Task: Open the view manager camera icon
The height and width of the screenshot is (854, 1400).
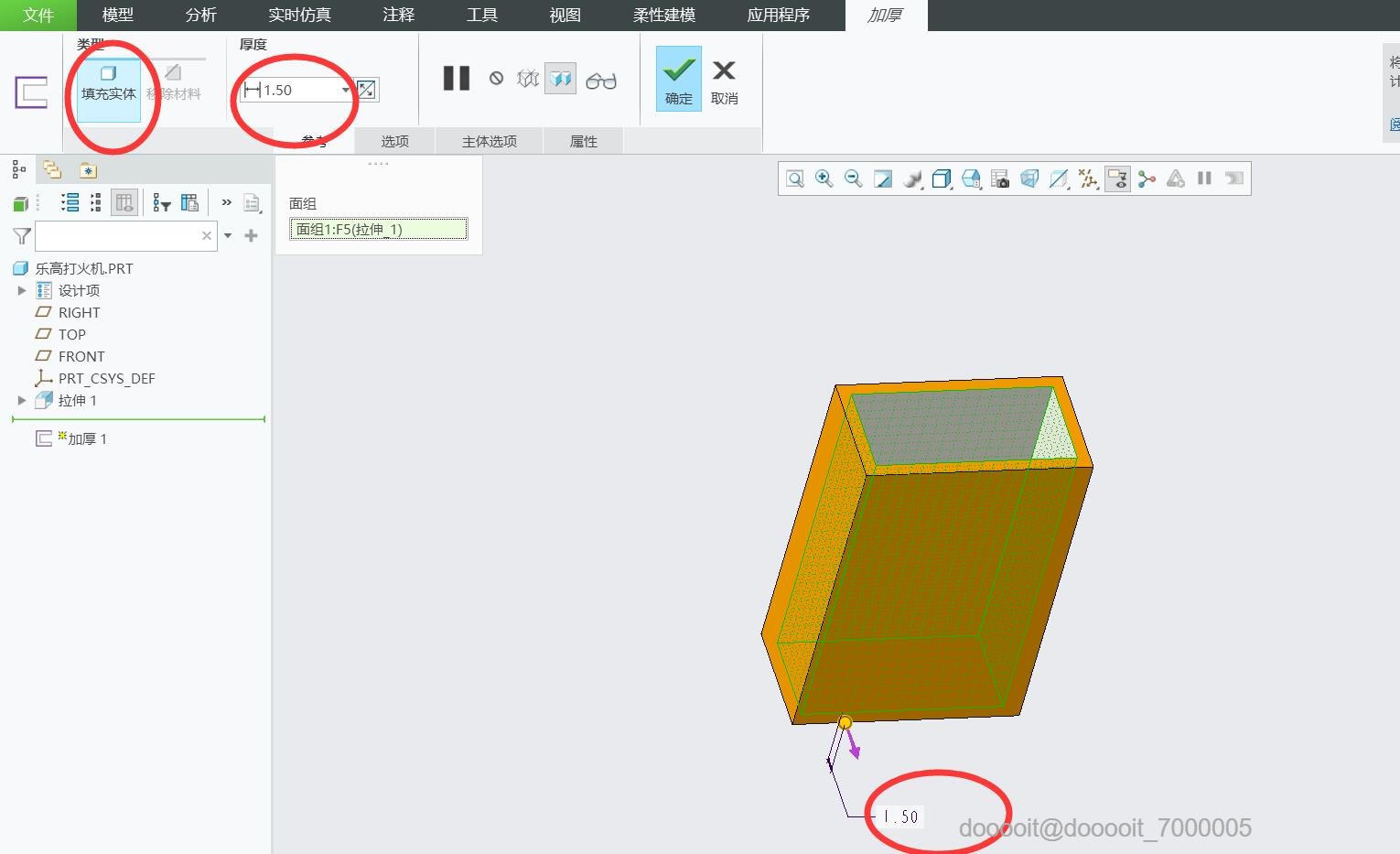Action: coord(1000,178)
